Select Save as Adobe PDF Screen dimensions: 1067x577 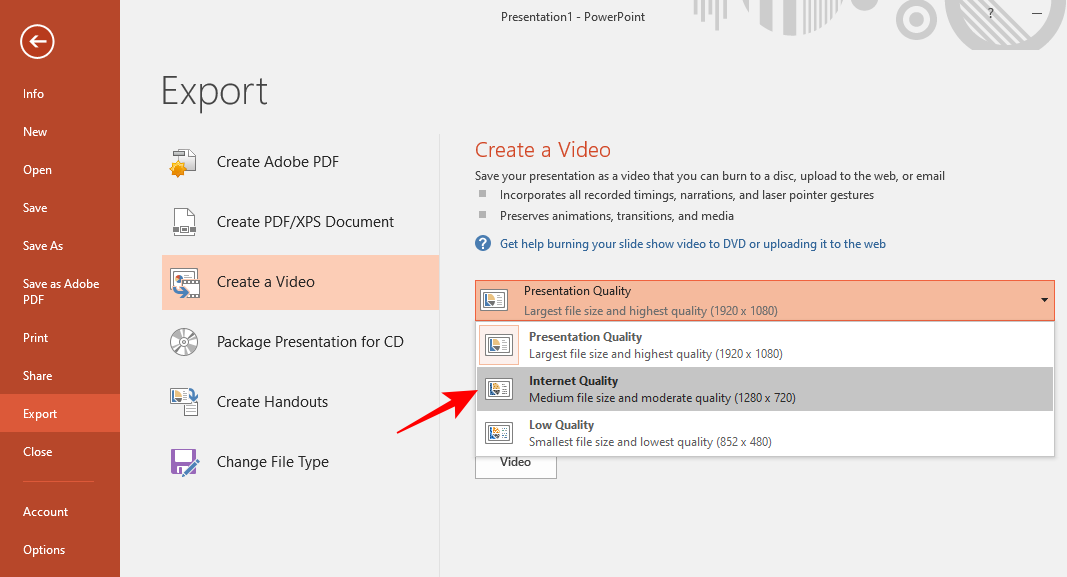pyautogui.click(x=60, y=292)
